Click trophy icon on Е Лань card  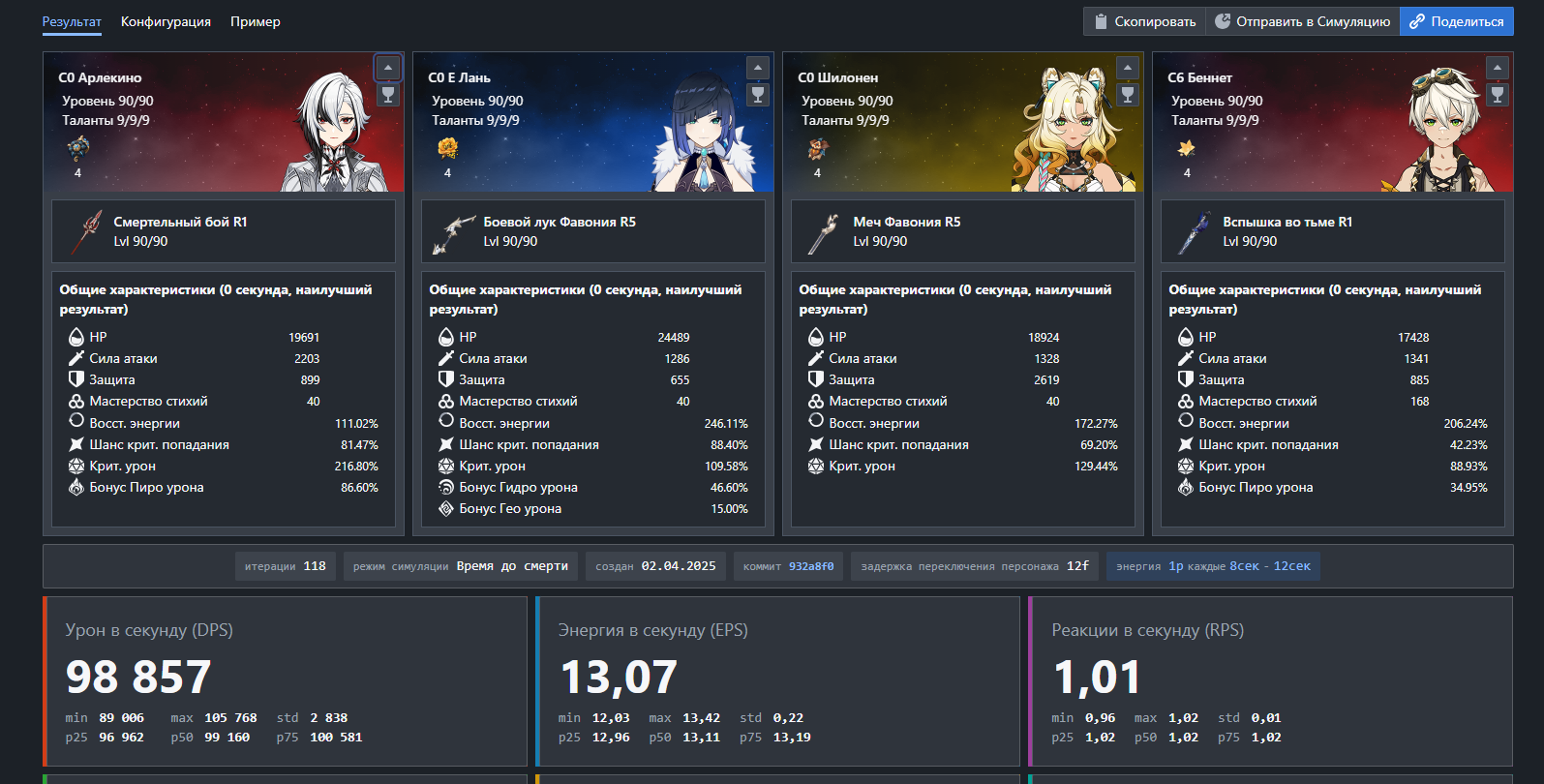pyautogui.click(x=758, y=95)
